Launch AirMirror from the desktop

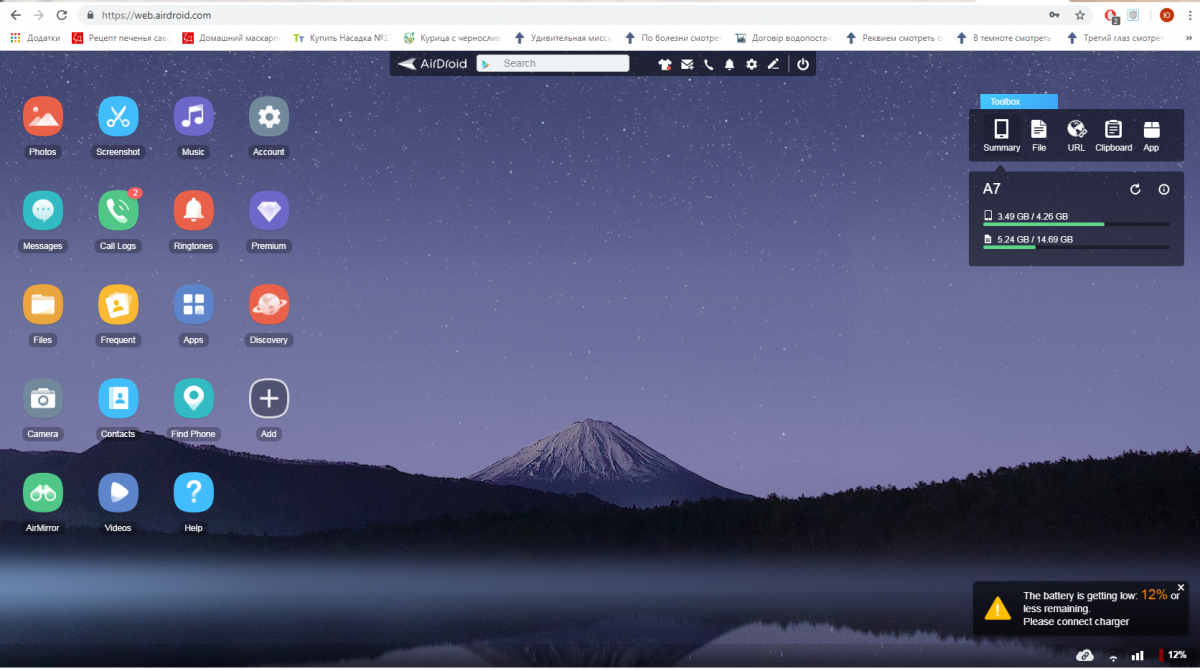point(43,493)
